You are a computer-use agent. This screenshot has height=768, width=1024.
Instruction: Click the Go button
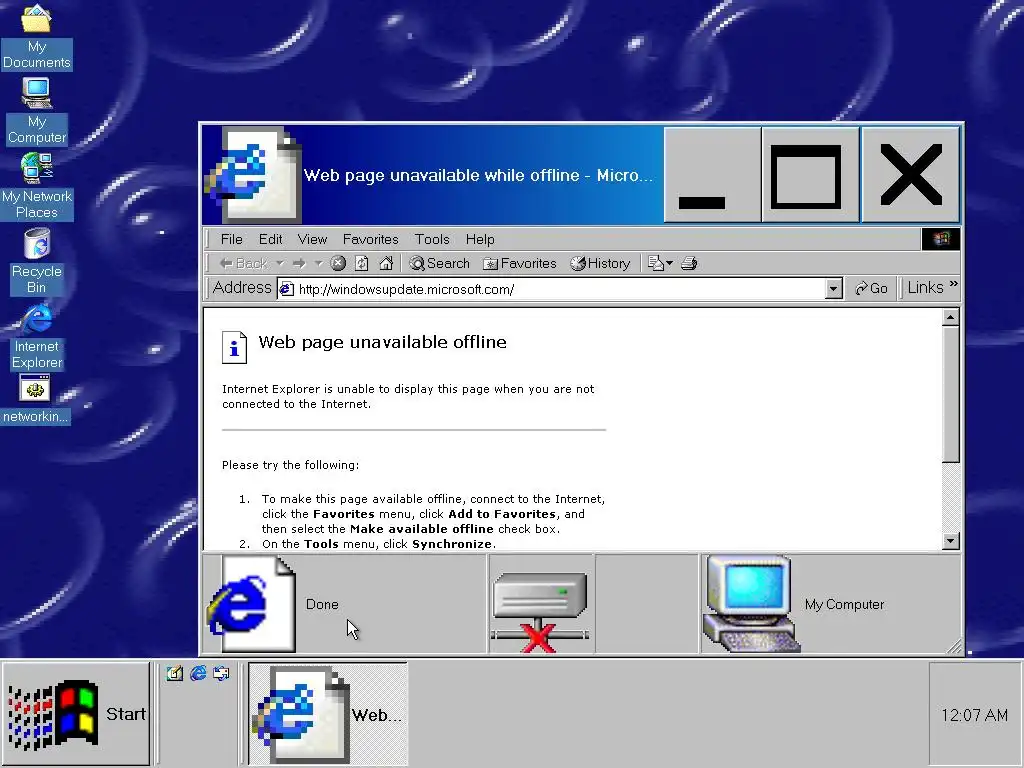871,288
